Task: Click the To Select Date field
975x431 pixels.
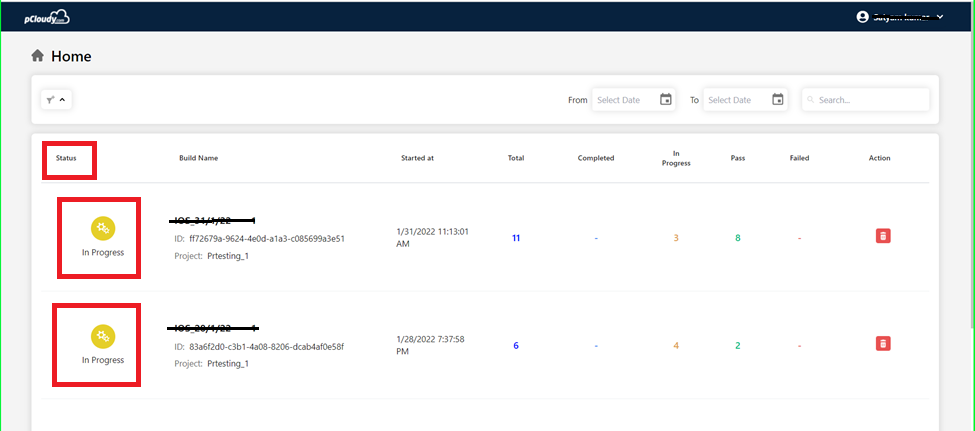Action: click(734, 100)
